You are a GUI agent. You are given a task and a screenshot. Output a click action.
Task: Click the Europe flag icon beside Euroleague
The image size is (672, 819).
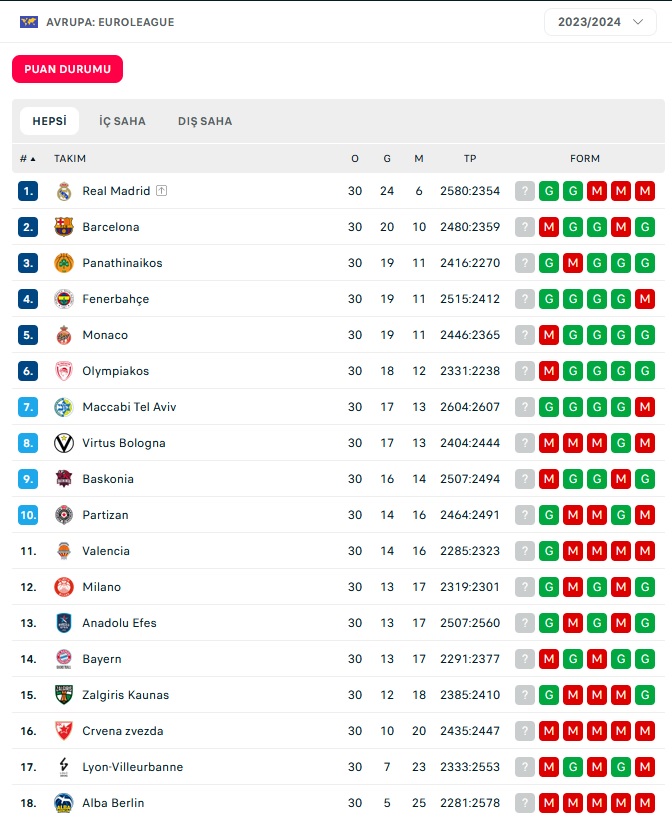[x=29, y=22]
